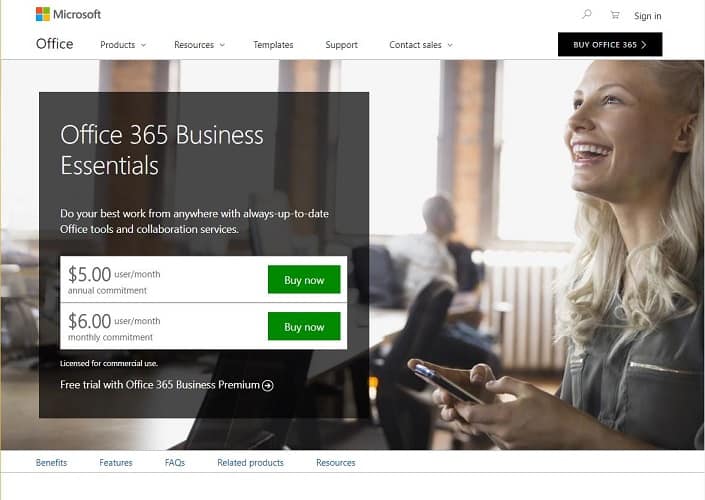Go to the Office home link
The width and height of the screenshot is (705, 500).
54,44
